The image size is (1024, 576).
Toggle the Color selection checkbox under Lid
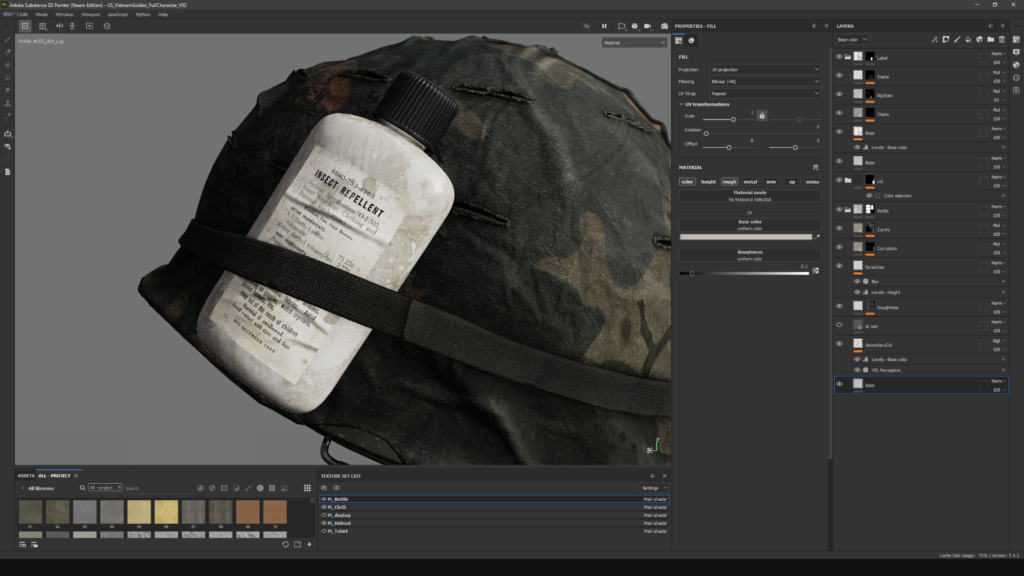click(877, 195)
